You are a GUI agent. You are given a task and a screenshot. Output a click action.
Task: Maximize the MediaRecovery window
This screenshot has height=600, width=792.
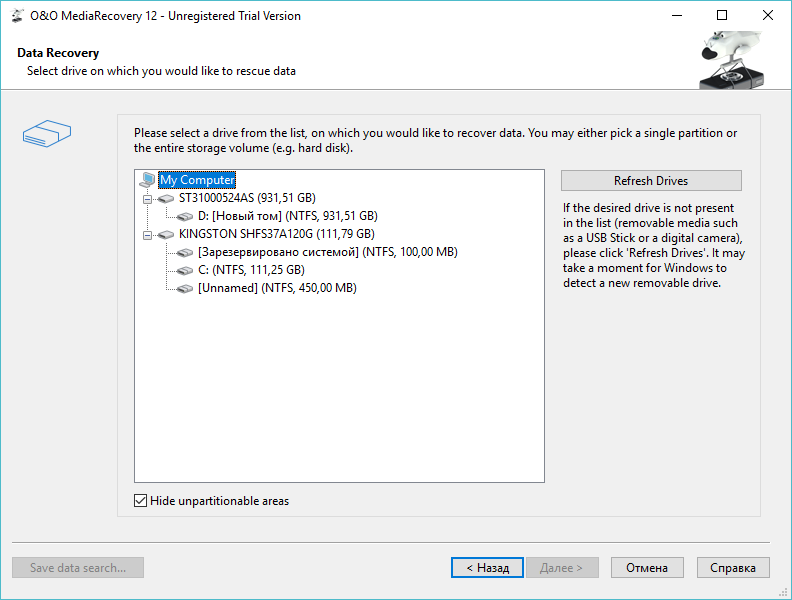tap(722, 16)
